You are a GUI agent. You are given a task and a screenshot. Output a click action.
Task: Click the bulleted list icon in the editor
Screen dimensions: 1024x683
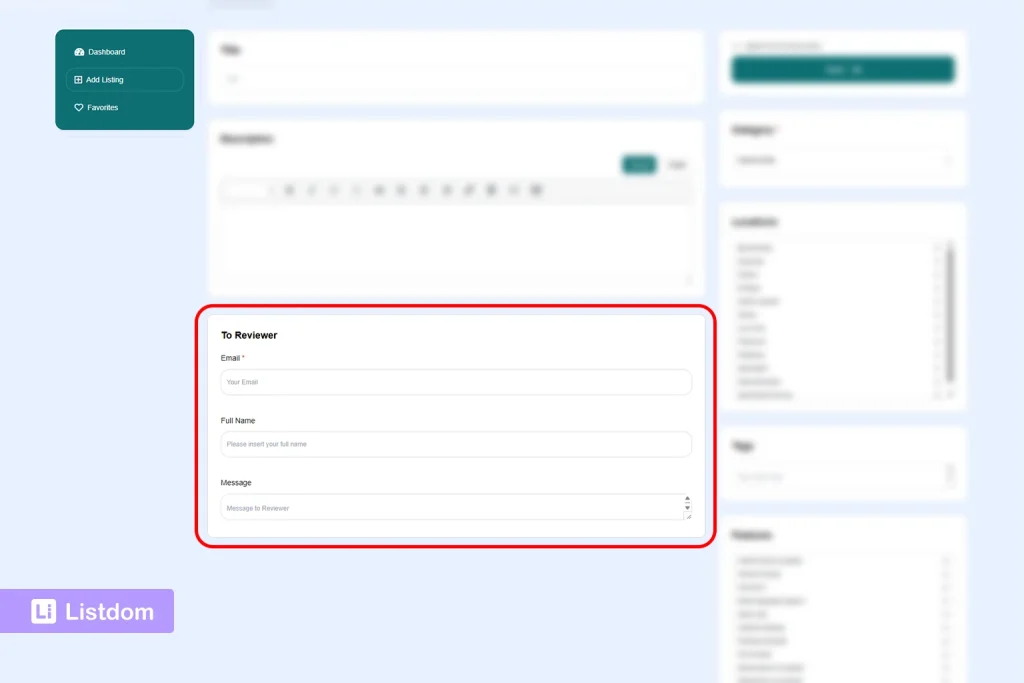click(x=378, y=190)
